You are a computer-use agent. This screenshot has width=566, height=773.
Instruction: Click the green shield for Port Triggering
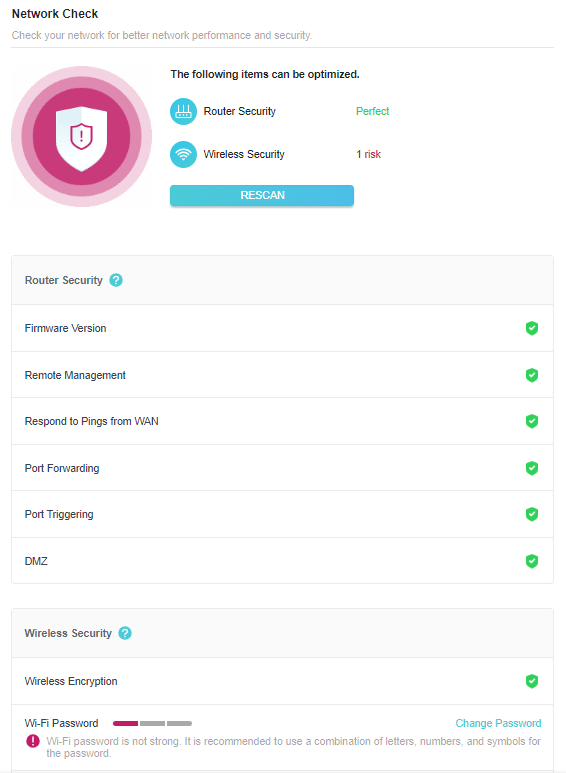click(531, 514)
